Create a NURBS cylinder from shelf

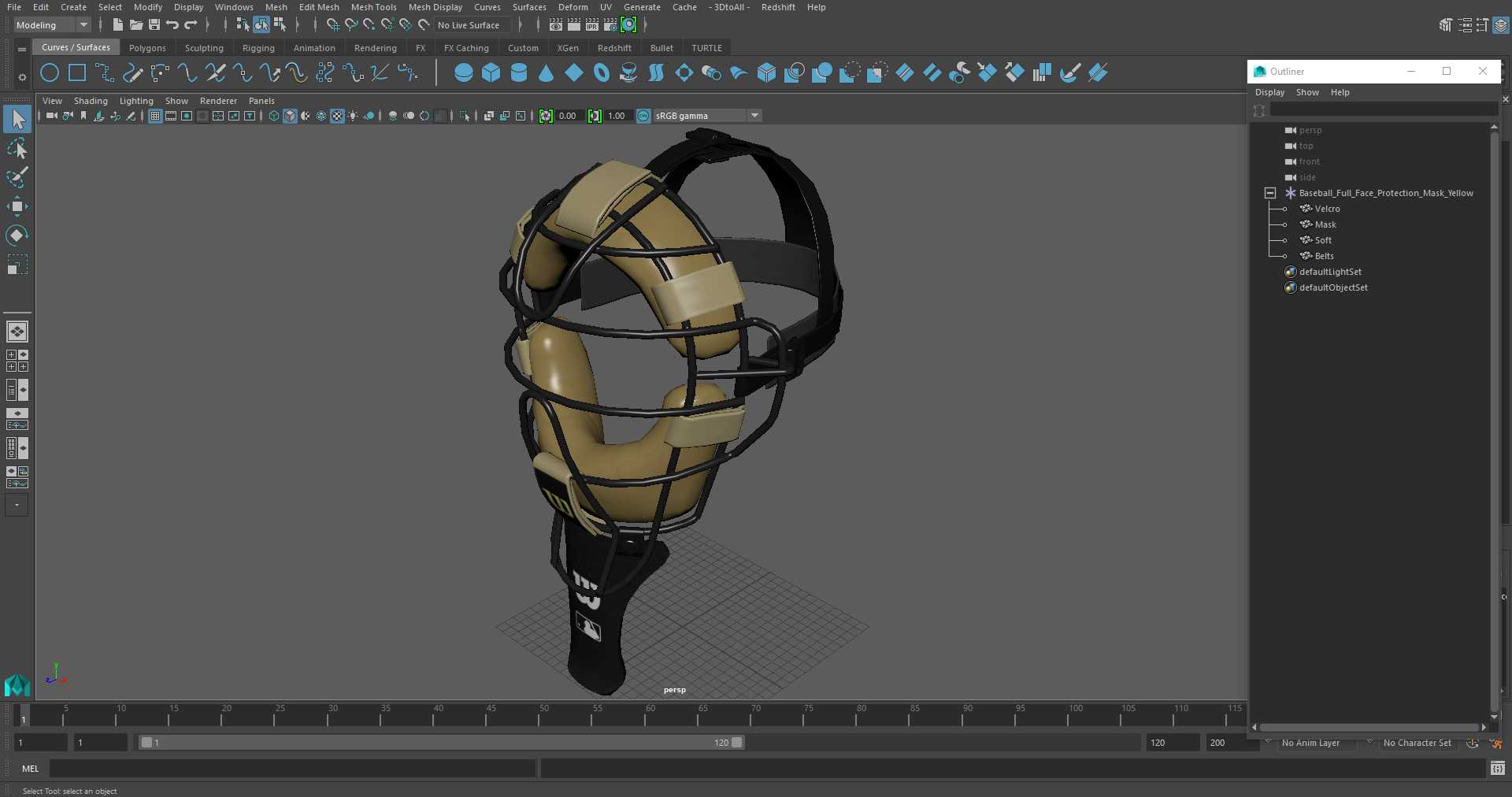pyautogui.click(x=519, y=73)
